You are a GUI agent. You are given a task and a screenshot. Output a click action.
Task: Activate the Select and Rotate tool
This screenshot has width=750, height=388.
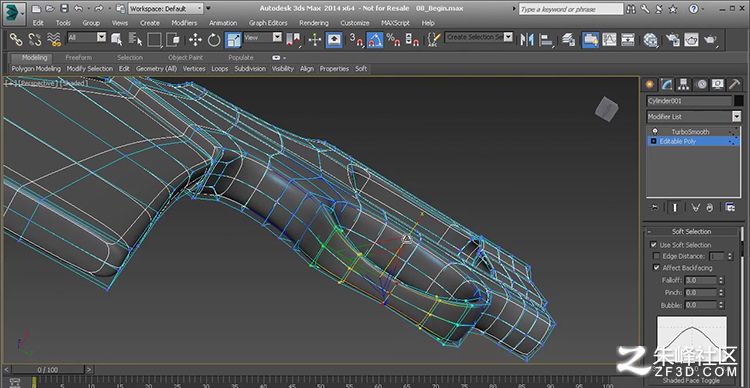point(214,40)
